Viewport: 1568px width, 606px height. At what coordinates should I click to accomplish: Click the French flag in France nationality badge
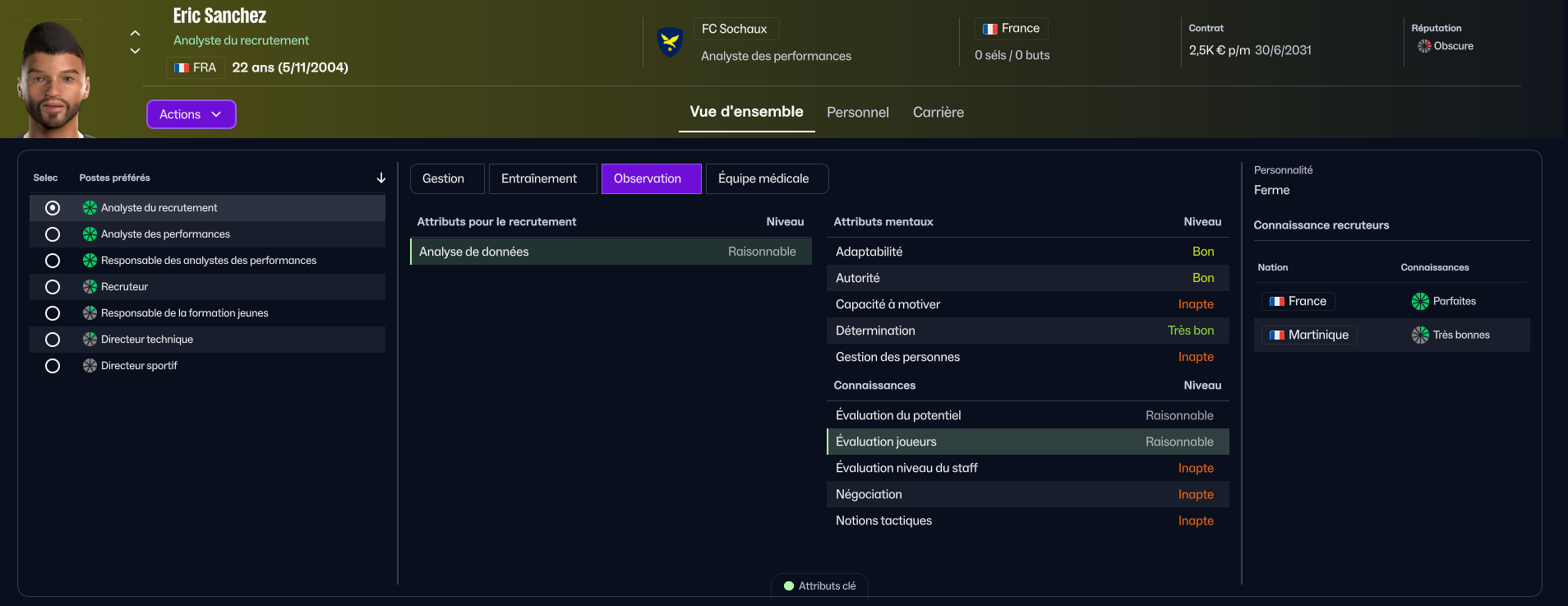click(990, 29)
